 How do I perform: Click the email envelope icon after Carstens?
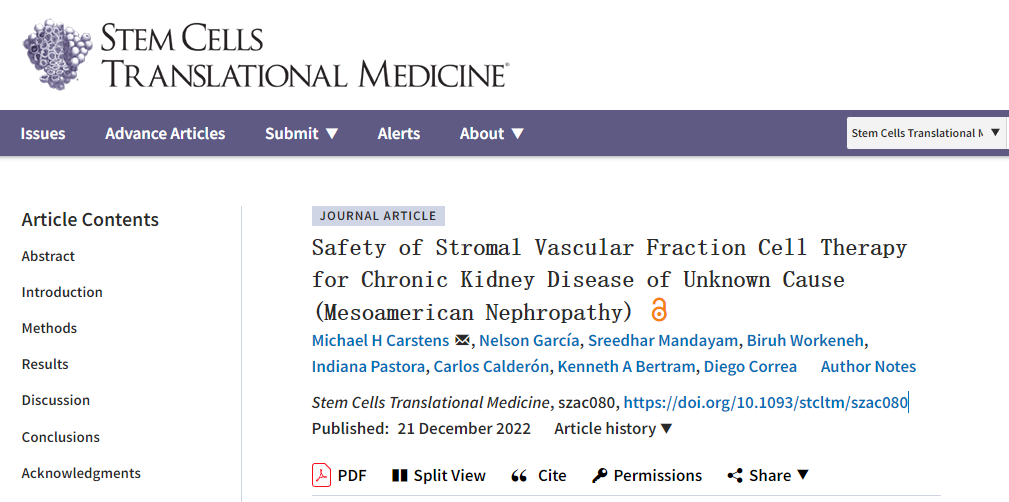[x=462, y=340]
